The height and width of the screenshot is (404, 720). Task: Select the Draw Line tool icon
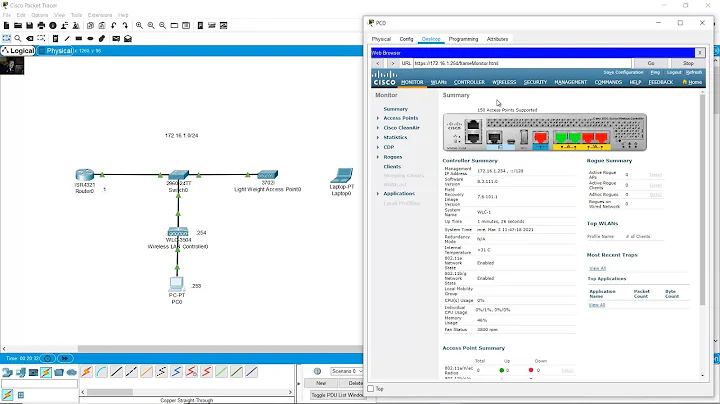[x=67, y=39]
